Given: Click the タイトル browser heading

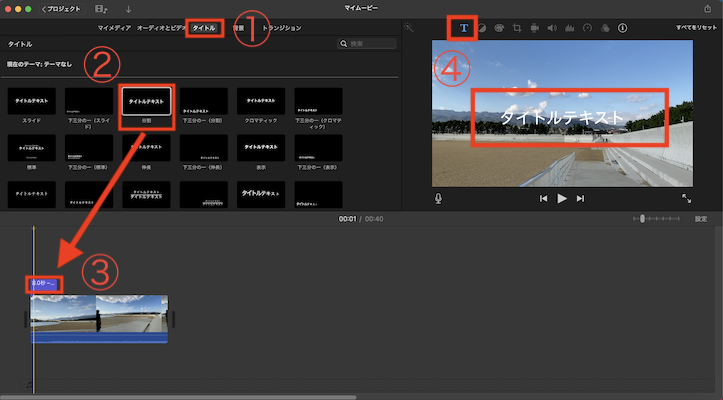Looking at the screenshot, I should (x=20, y=44).
